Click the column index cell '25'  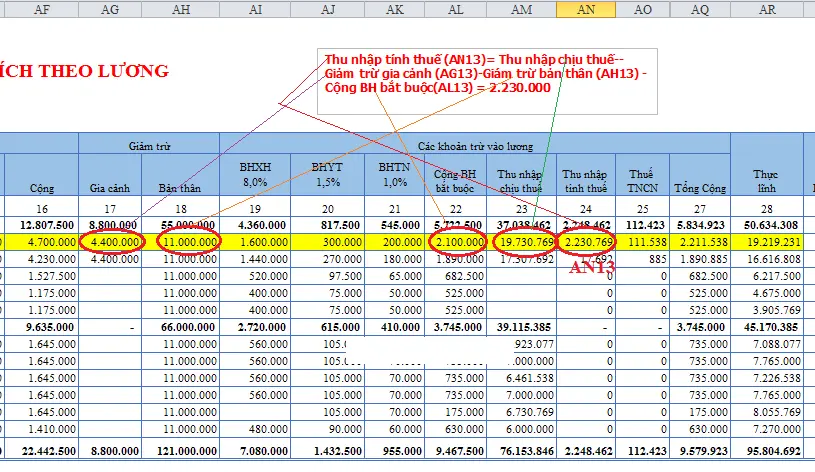click(642, 208)
